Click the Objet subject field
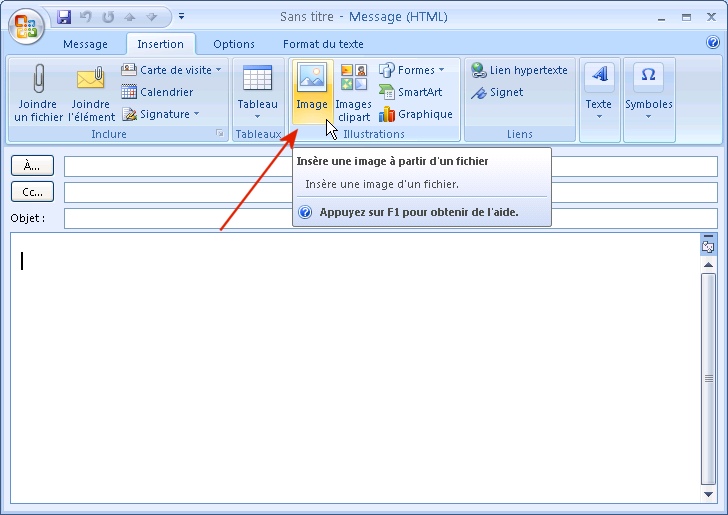The height and width of the screenshot is (515, 728). pos(391,218)
